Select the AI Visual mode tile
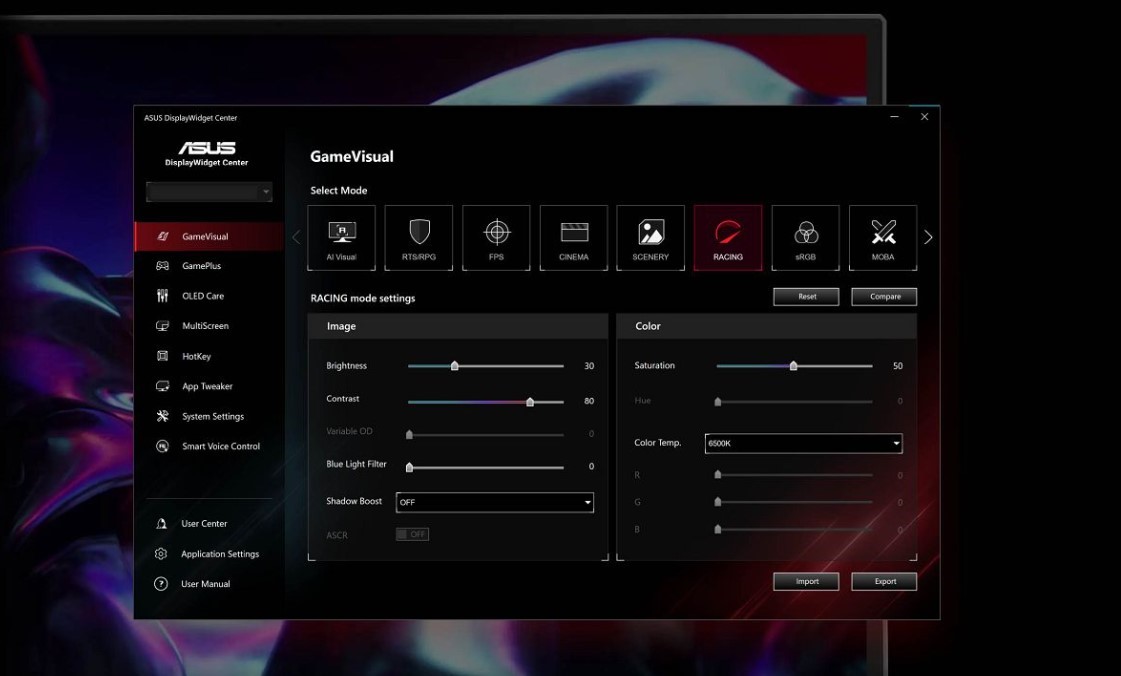 tap(341, 238)
